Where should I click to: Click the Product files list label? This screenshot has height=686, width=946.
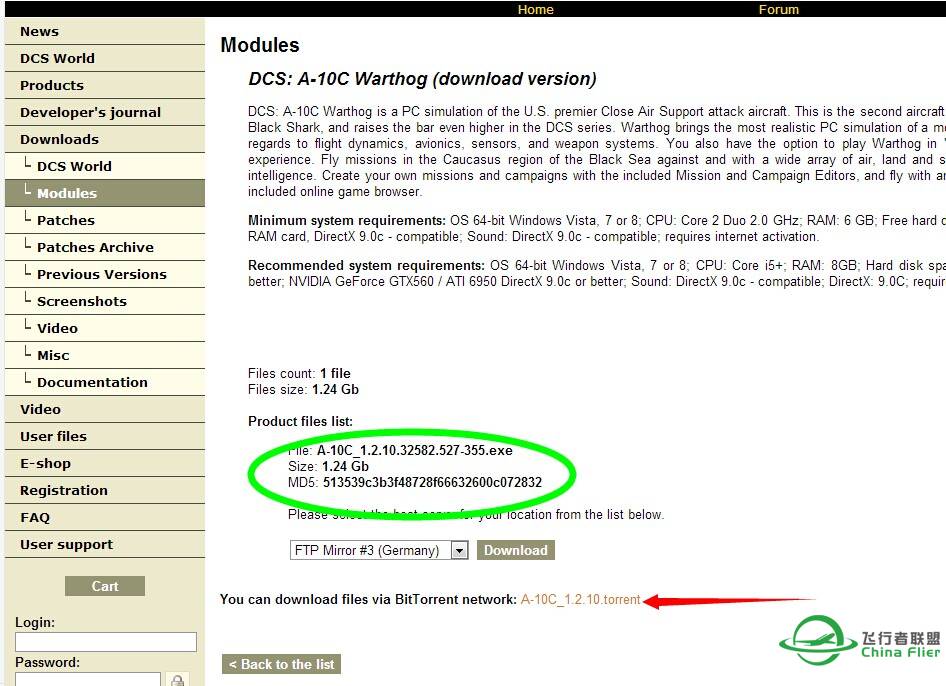tap(300, 421)
